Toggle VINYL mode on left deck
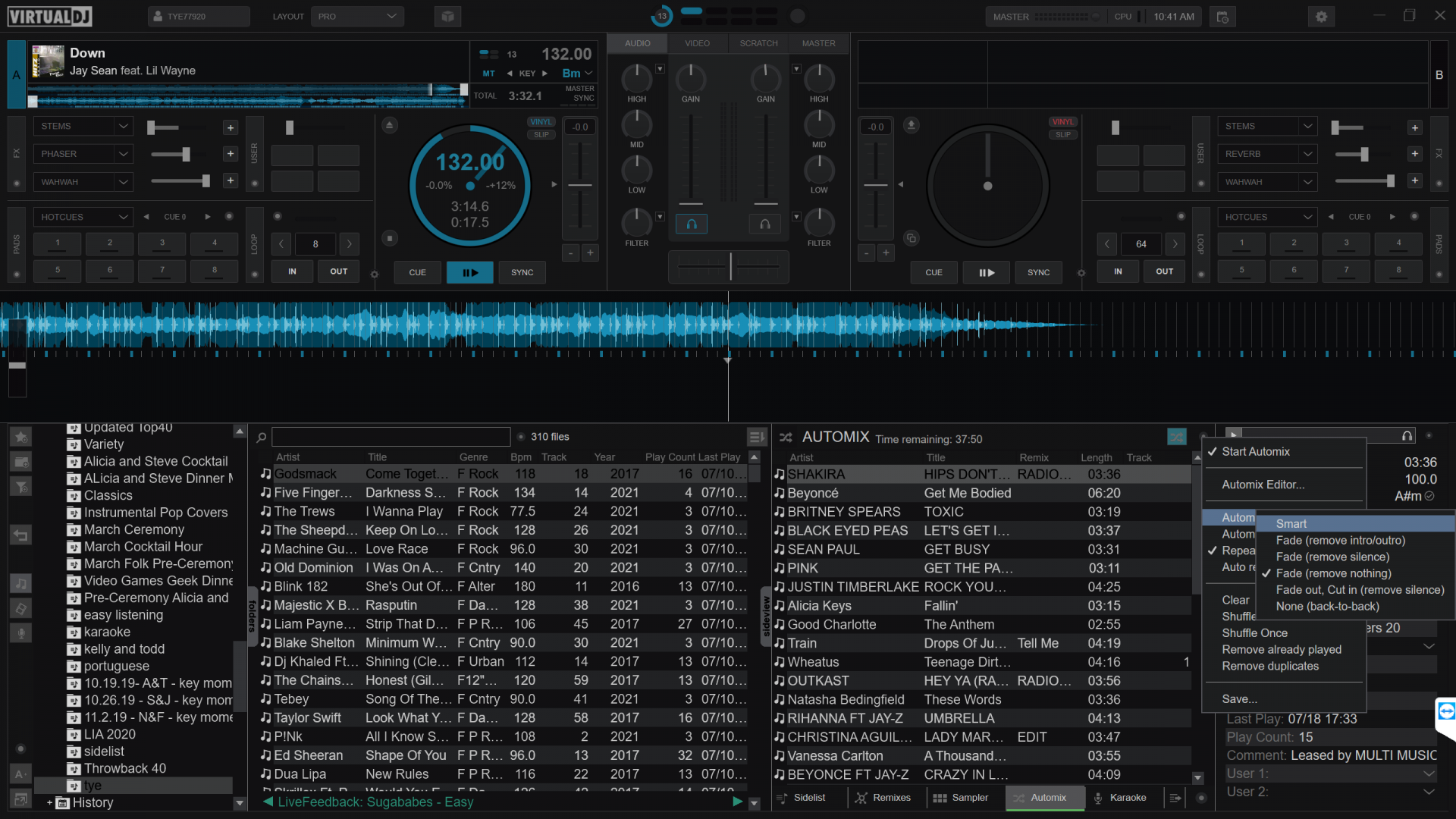 (x=541, y=122)
